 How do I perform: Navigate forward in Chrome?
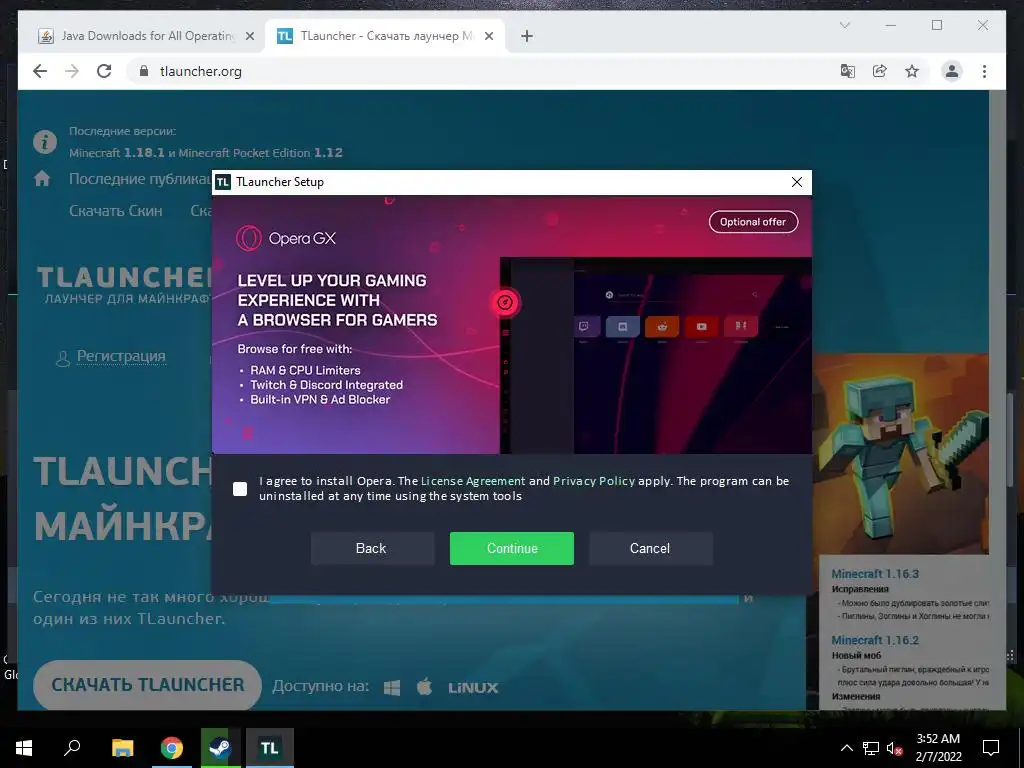[72, 71]
